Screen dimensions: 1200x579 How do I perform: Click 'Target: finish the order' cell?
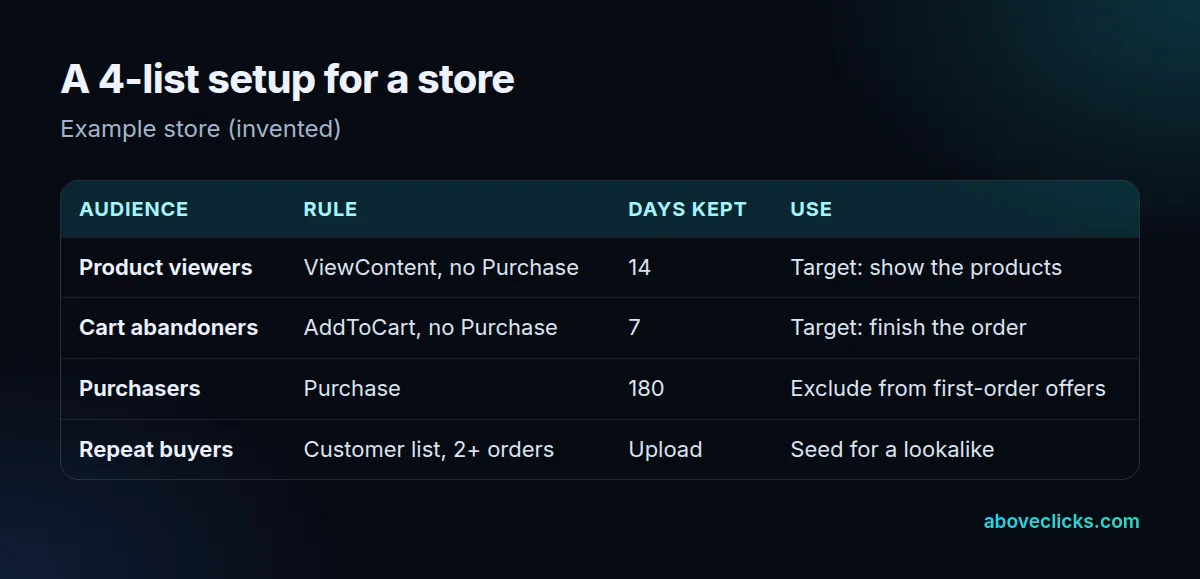click(x=908, y=328)
